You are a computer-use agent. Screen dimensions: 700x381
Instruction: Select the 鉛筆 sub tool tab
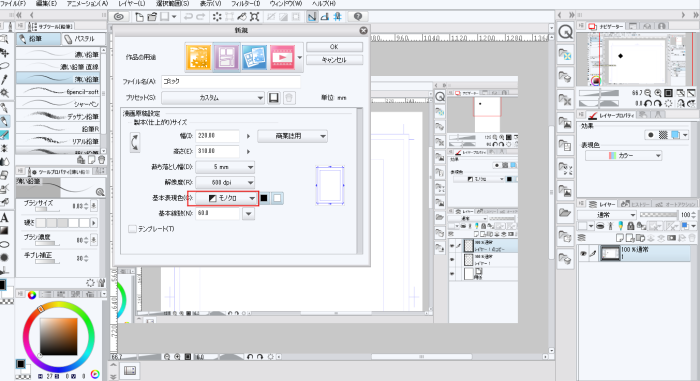[38, 39]
